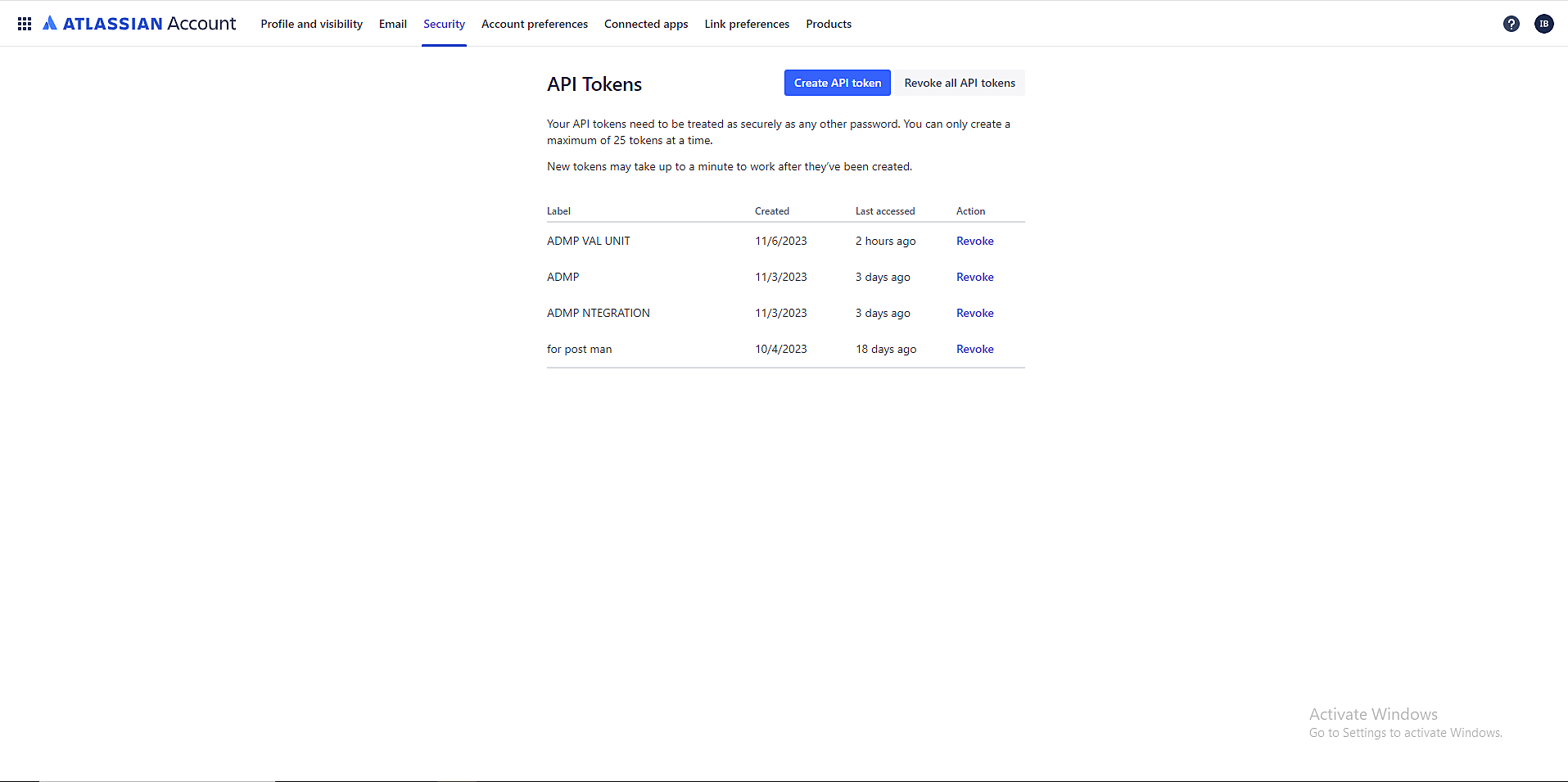Revoke the ADMP VAL UNIT token
This screenshot has width=1568, height=782.
pyautogui.click(x=974, y=241)
